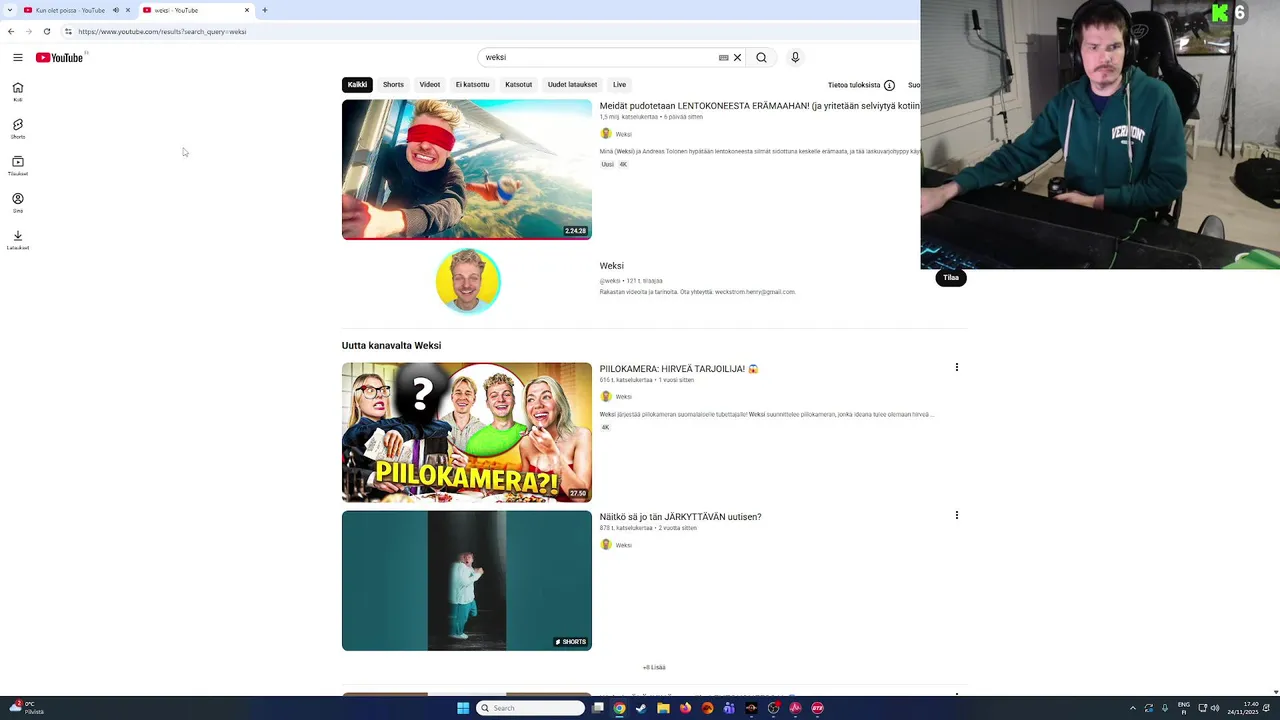
Task: Select the Live filter chip
Action: pyautogui.click(x=619, y=84)
